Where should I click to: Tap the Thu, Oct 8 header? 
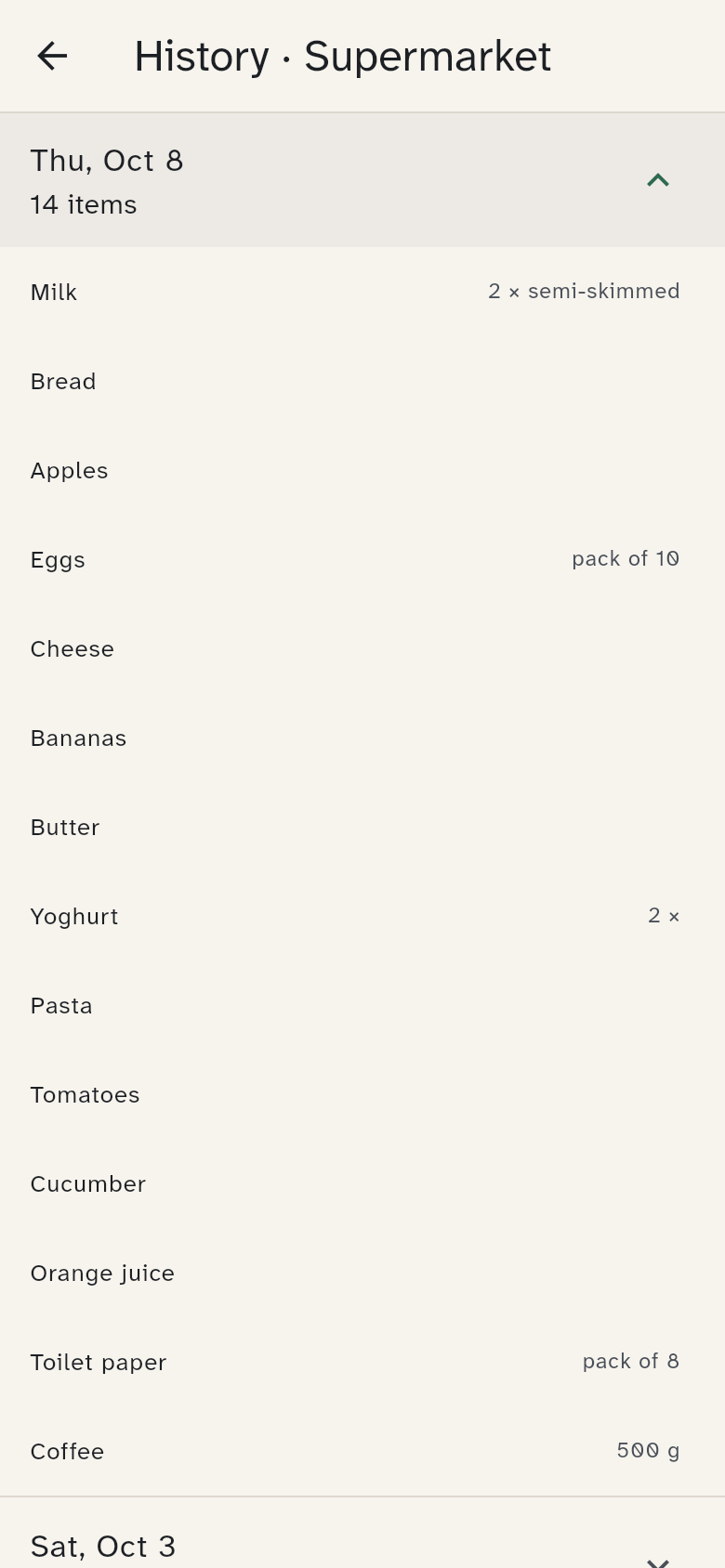(362, 180)
